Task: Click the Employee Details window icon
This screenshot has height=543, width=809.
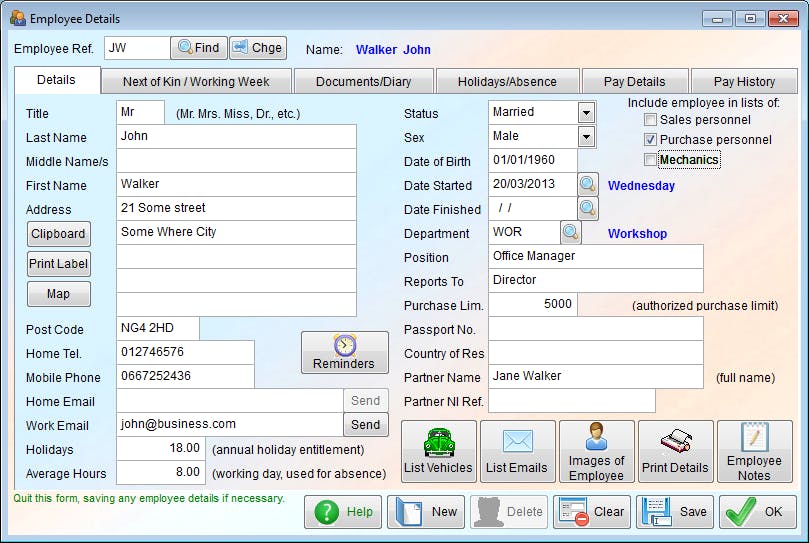Action: click(18, 19)
